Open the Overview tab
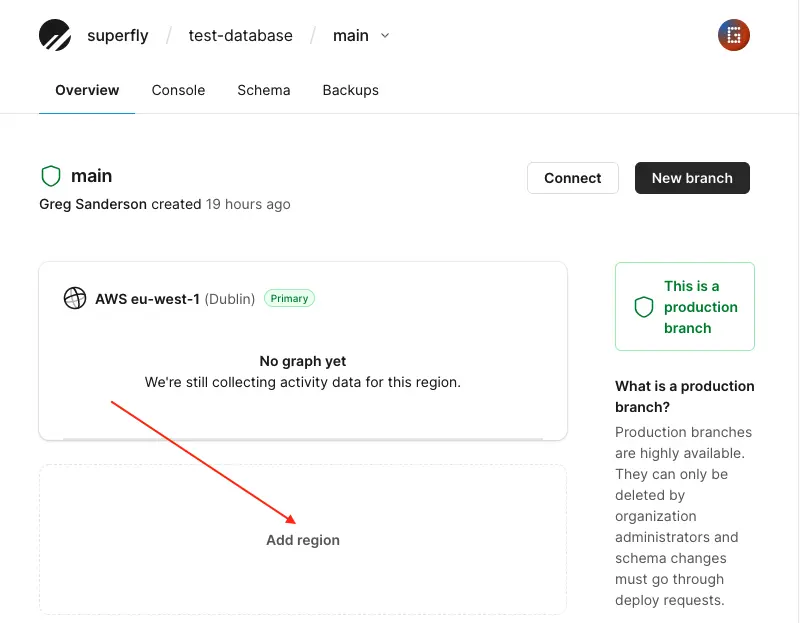Viewport: 800px width, 623px height. click(x=87, y=90)
